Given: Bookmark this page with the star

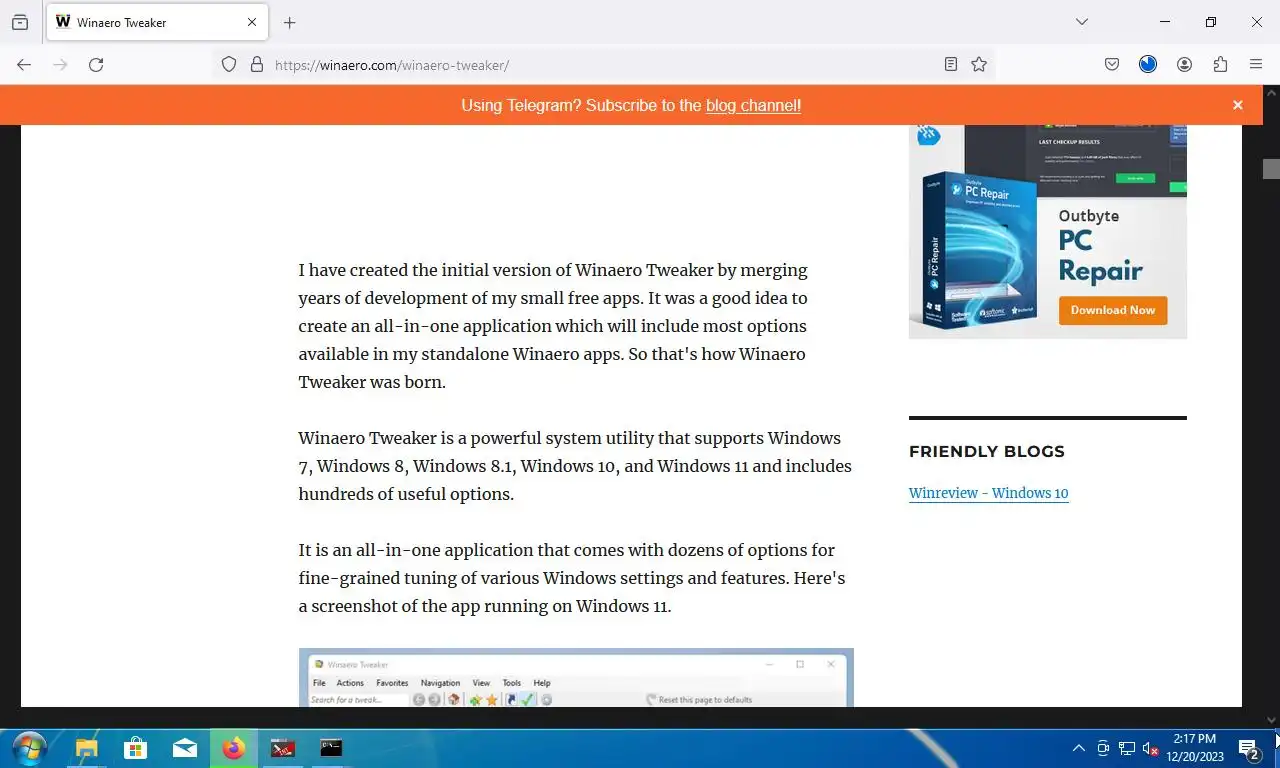Looking at the screenshot, I should [x=979, y=64].
